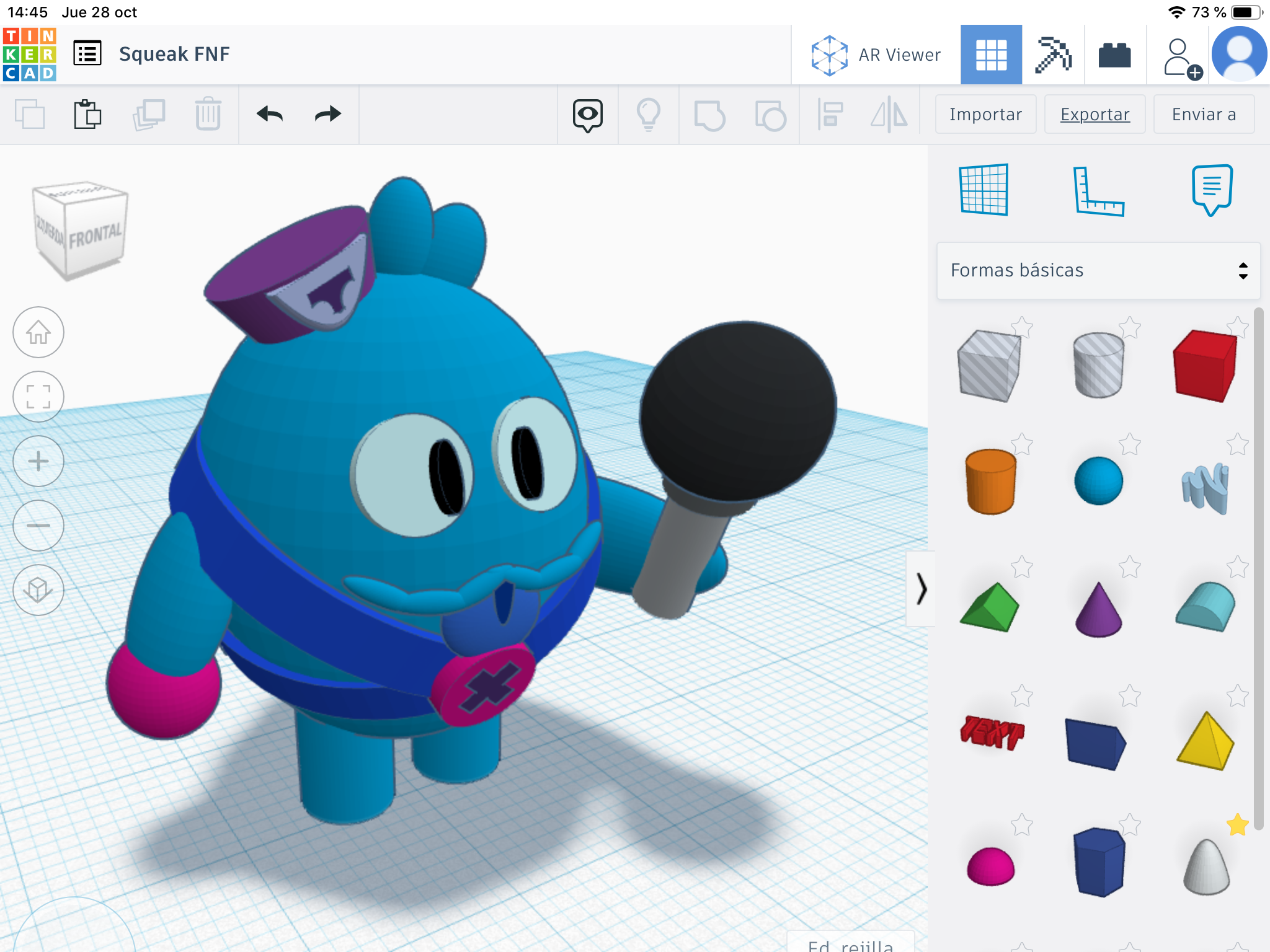Open the design list menu beside the Tinkercad logo
This screenshot has width=1270, height=952.
coord(87,53)
